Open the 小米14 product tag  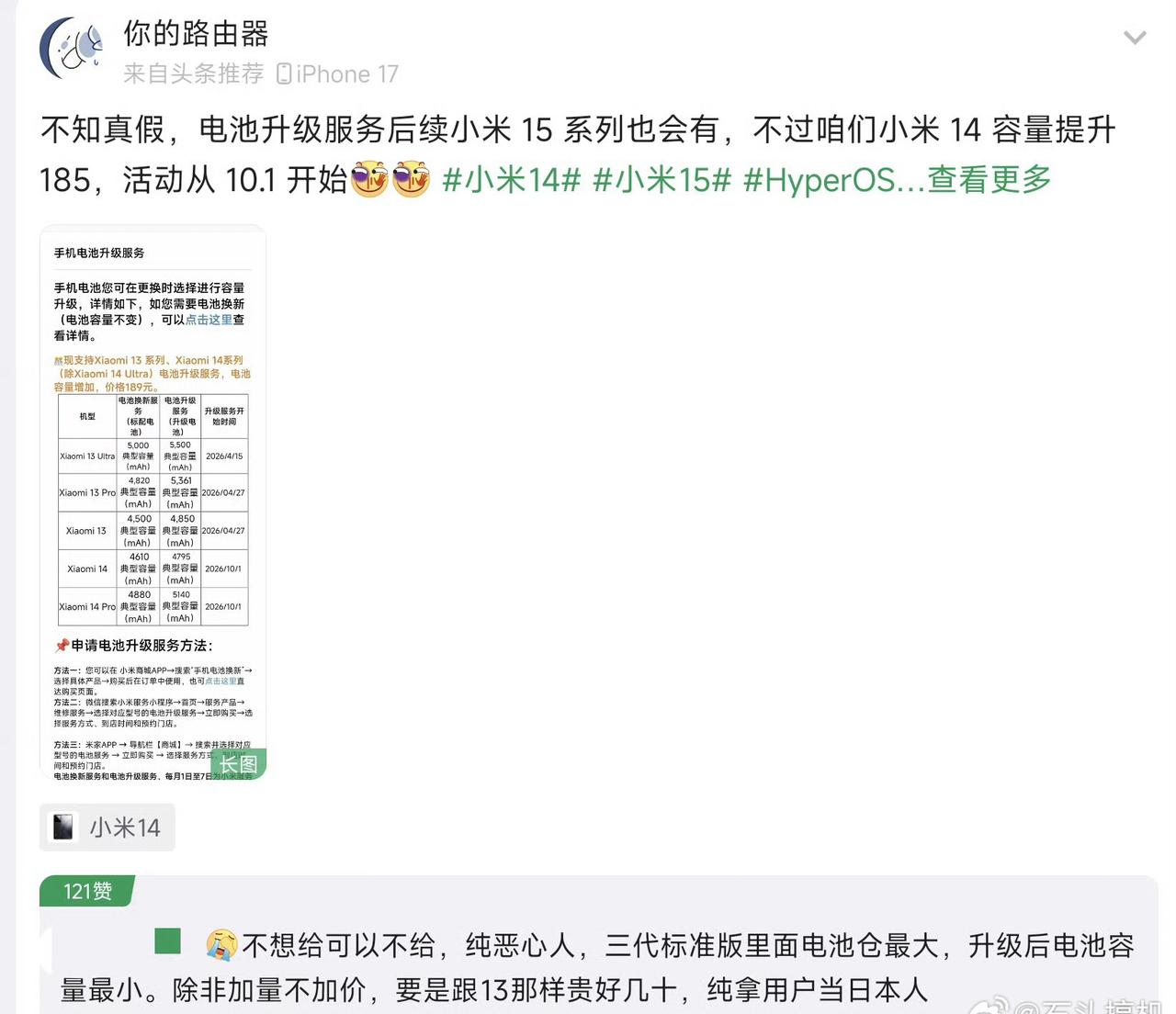[107, 828]
